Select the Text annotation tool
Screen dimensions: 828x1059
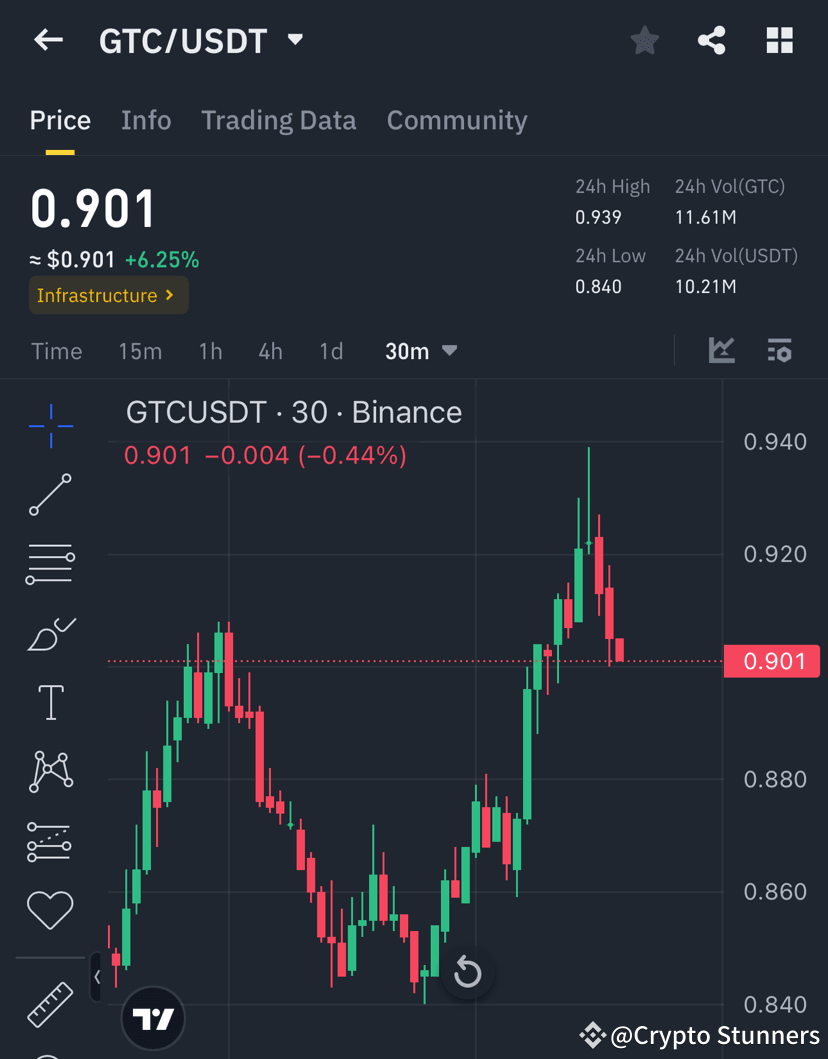pyautogui.click(x=50, y=702)
